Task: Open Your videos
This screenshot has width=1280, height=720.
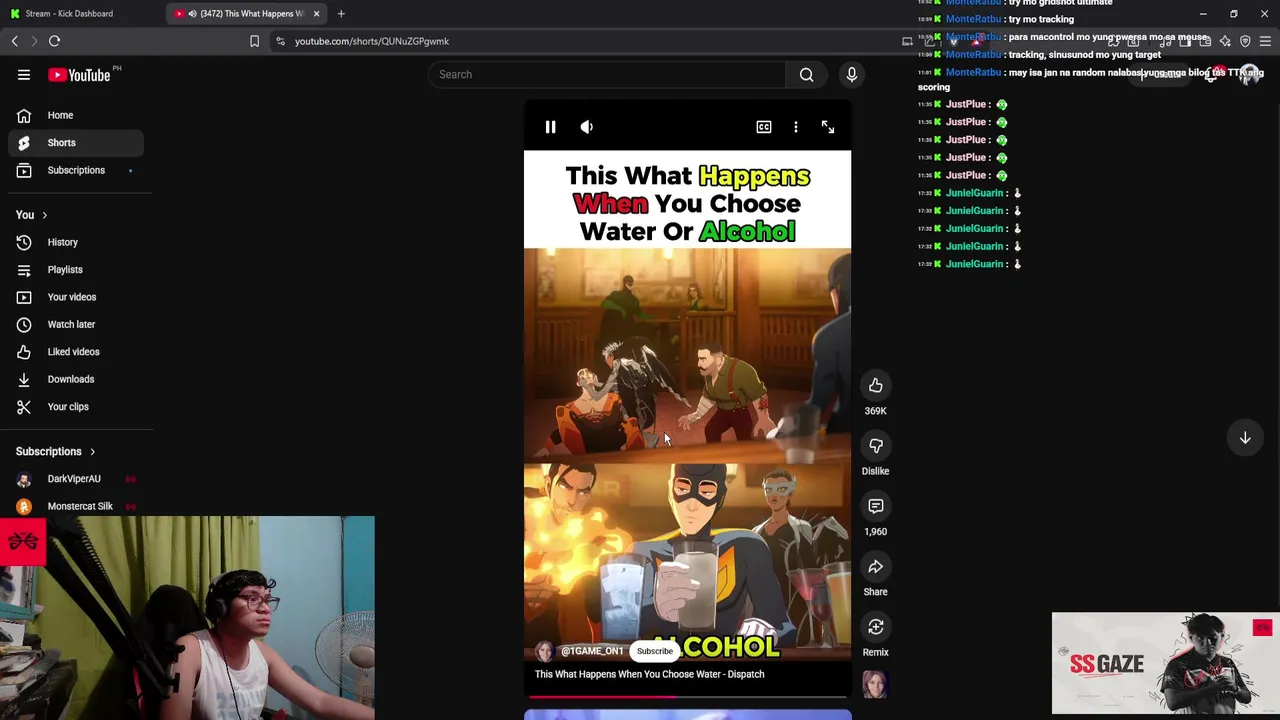Action: tap(76, 297)
